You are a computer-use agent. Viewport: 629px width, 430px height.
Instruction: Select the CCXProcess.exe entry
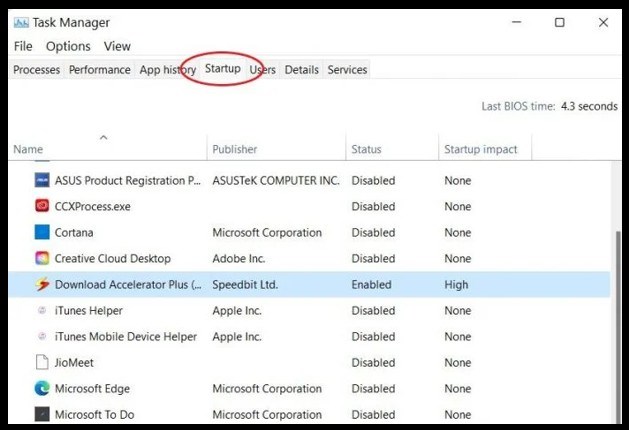(x=93, y=206)
